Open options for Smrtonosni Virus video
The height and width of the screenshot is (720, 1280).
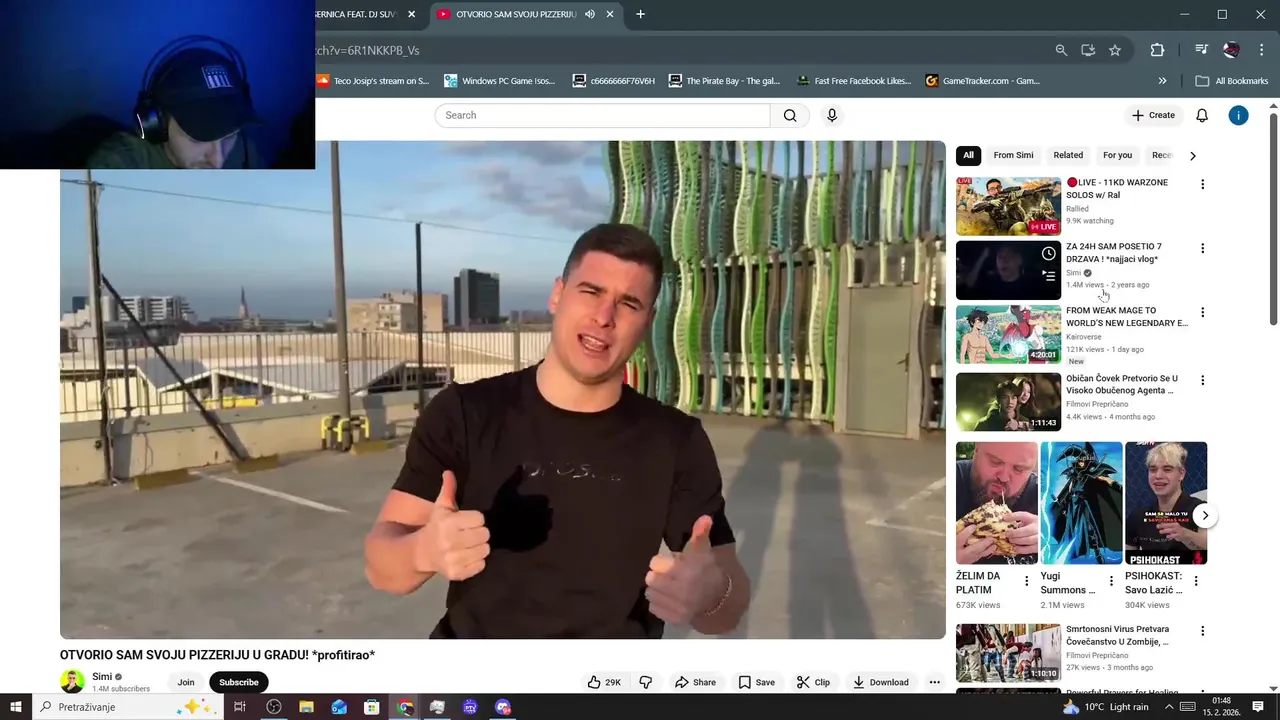(1202, 631)
